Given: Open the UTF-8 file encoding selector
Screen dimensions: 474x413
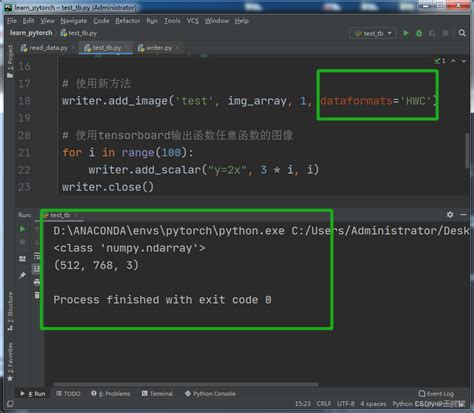Looking at the screenshot, I should (346, 404).
